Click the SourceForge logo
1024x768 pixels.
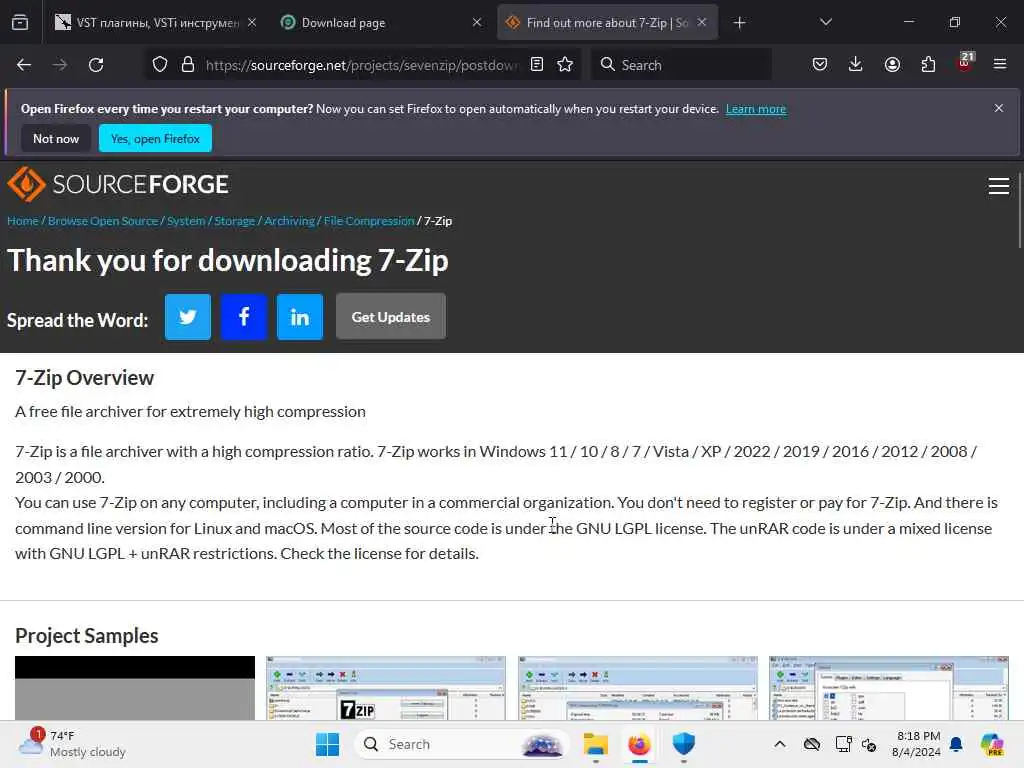pyautogui.click(x=118, y=184)
